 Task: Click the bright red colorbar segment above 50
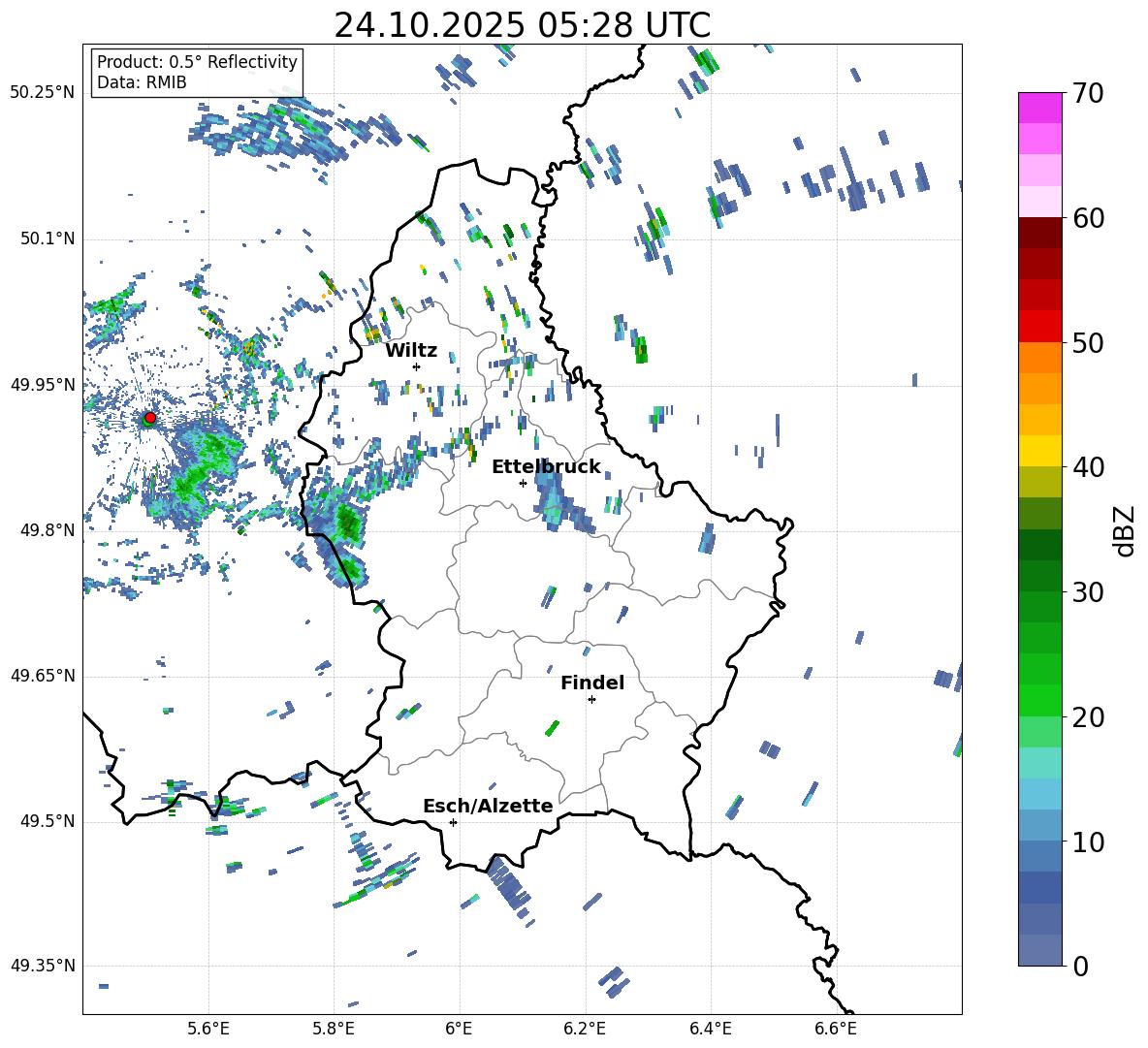click(x=1040, y=326)
